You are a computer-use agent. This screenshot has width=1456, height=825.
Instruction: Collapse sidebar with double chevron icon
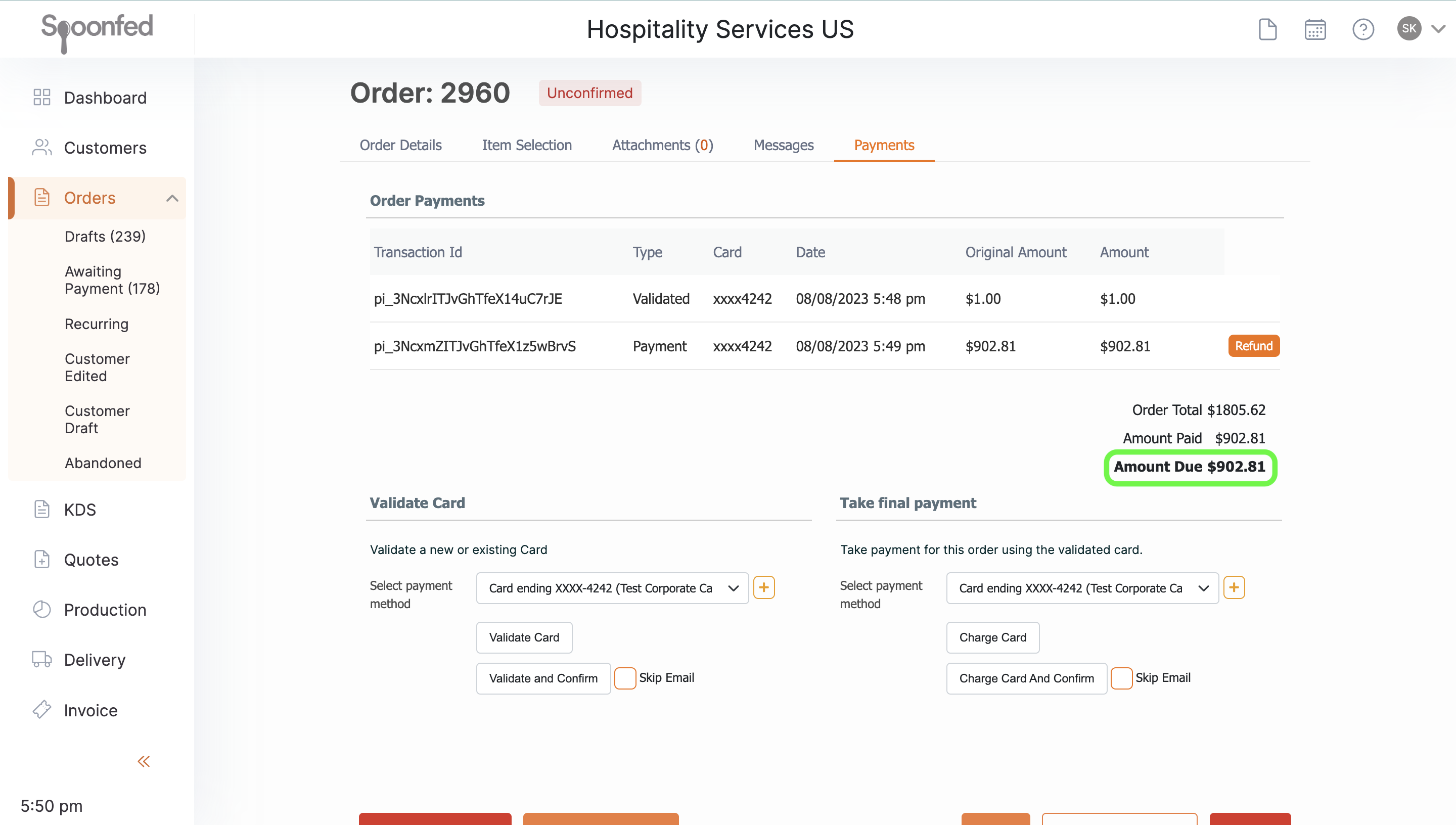pyautogui.click(x=144, y=761)
